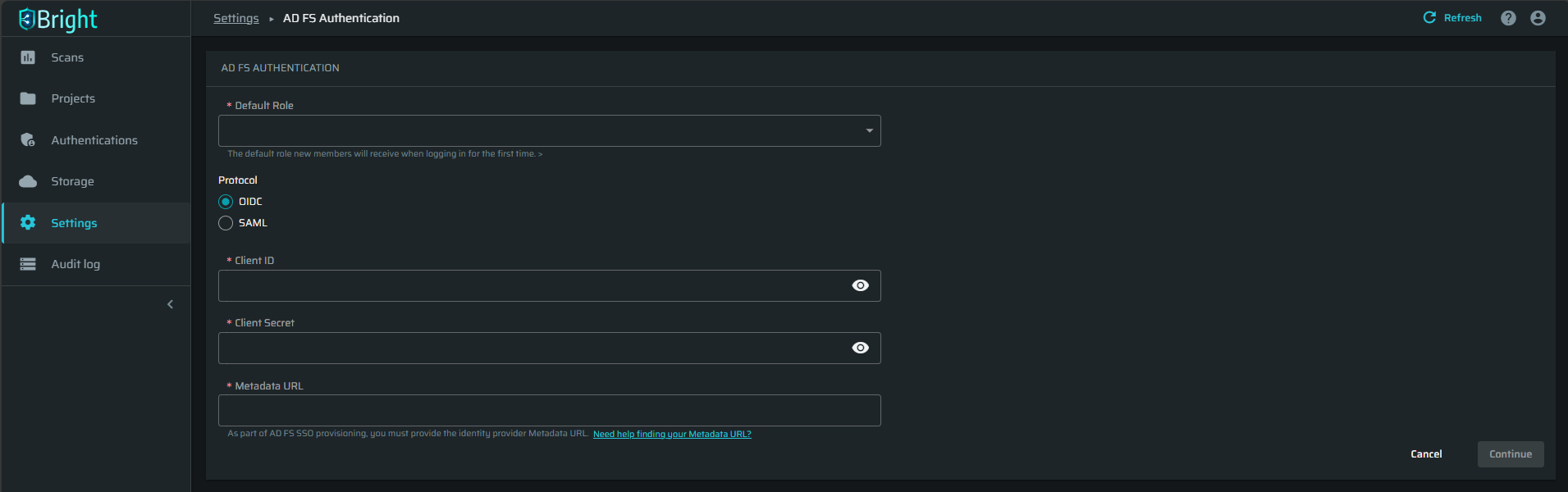Click the Settings gear icon

click(x=28, y=222)
